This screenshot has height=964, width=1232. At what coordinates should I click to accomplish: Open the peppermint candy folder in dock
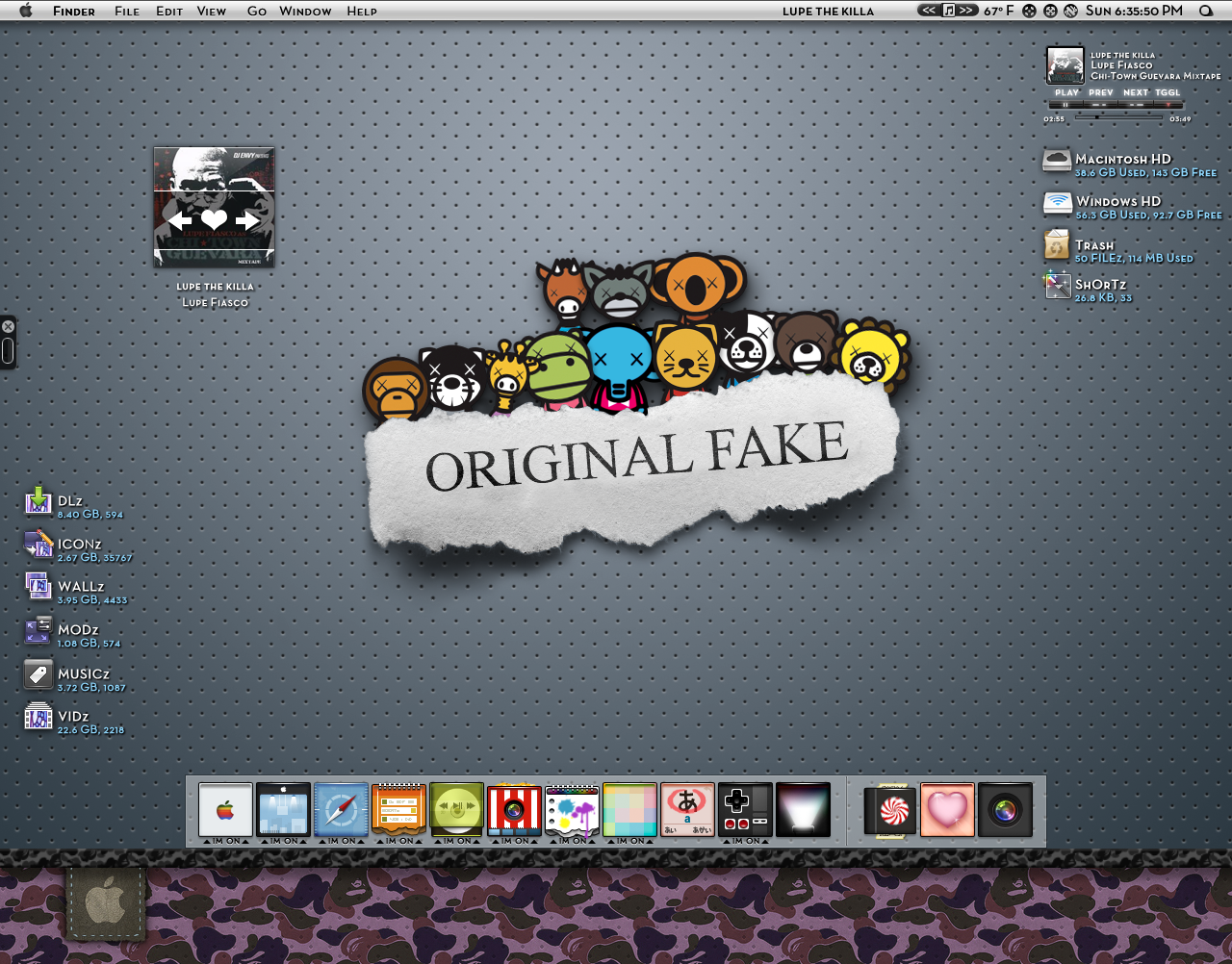pos(890,810)
